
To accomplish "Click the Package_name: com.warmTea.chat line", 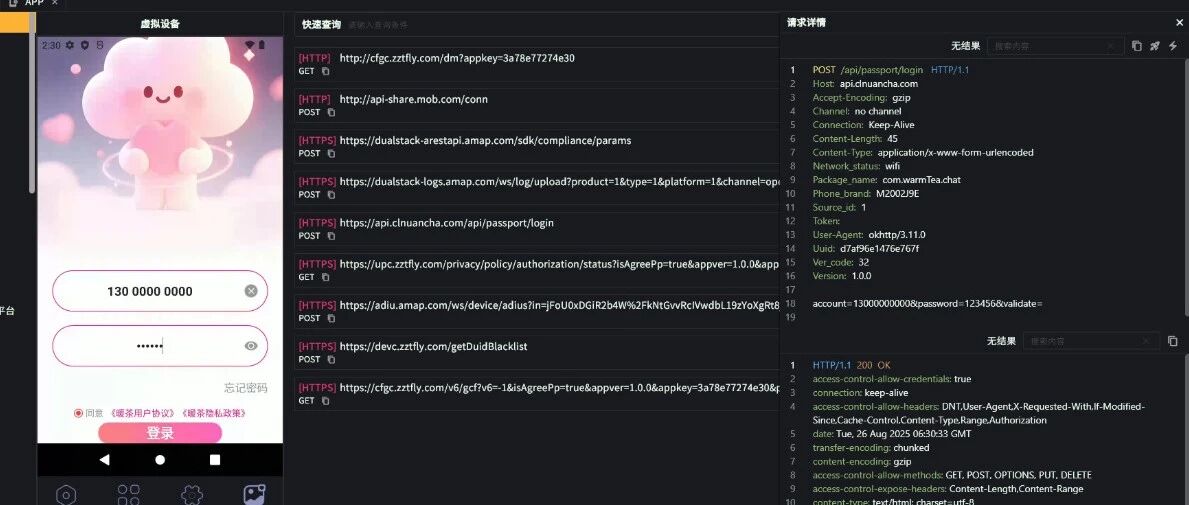I will coord(886,180).
